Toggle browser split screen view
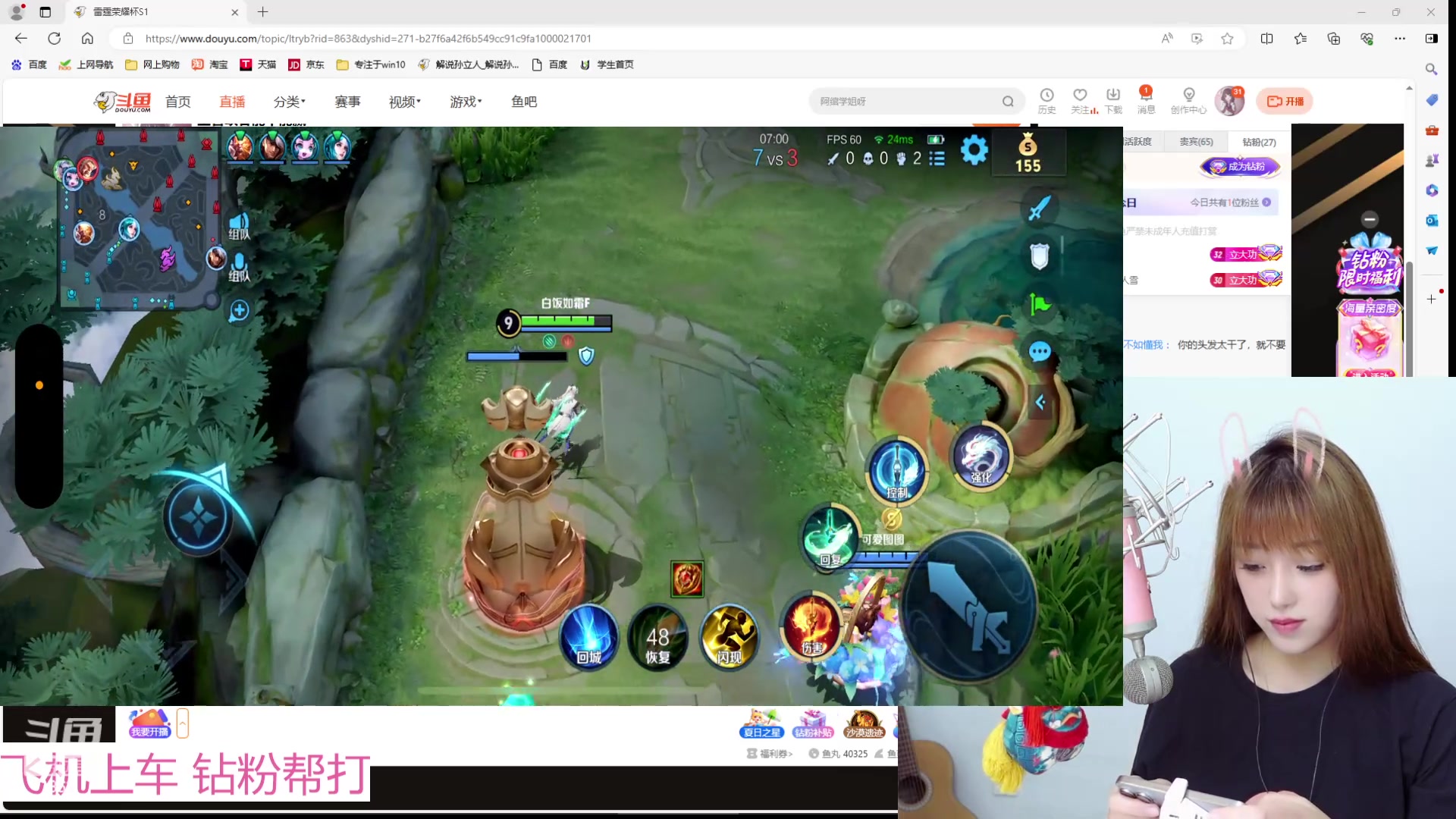 pos(1267,39)
